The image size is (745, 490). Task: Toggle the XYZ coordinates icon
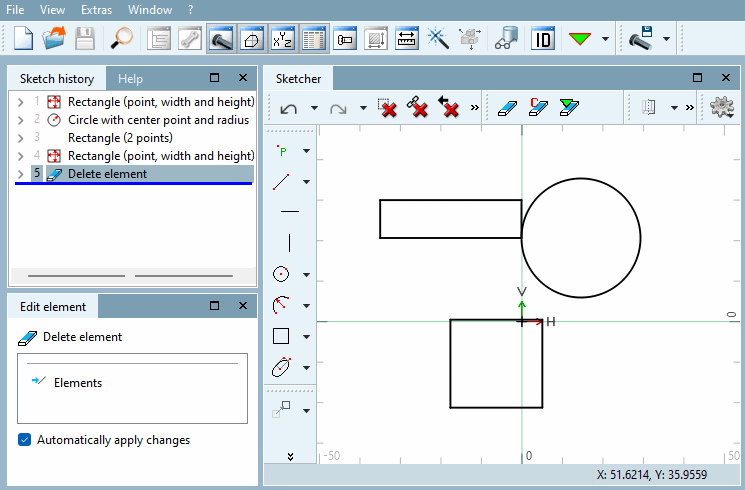(x=283, y=38)
